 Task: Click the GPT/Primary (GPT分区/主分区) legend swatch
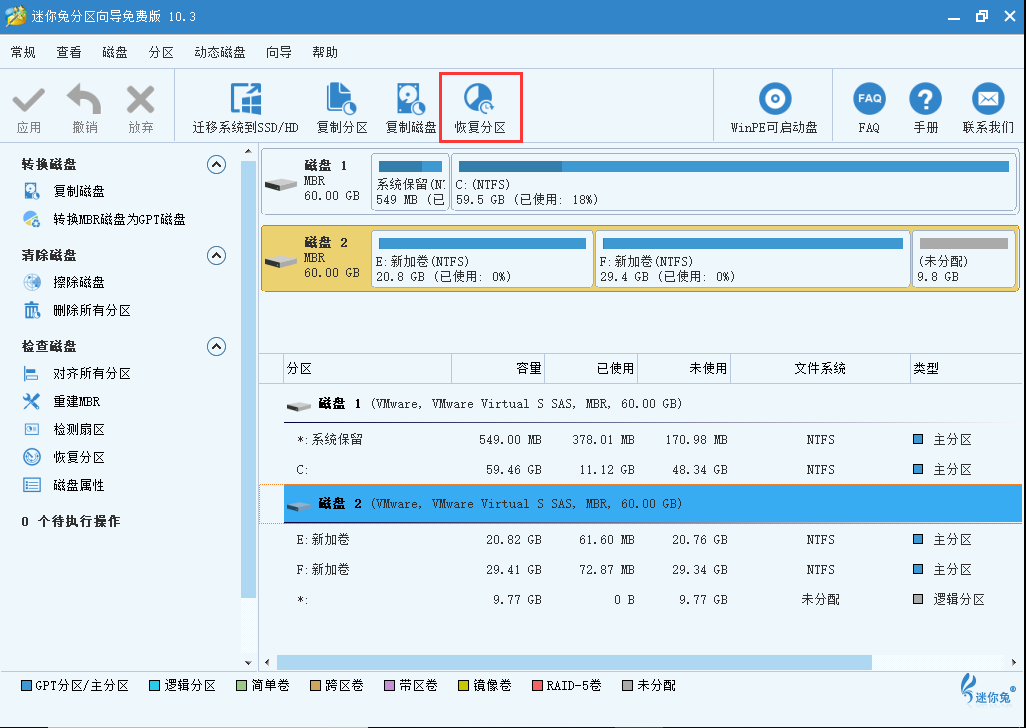pyautogui.click(x=26, y=685)
